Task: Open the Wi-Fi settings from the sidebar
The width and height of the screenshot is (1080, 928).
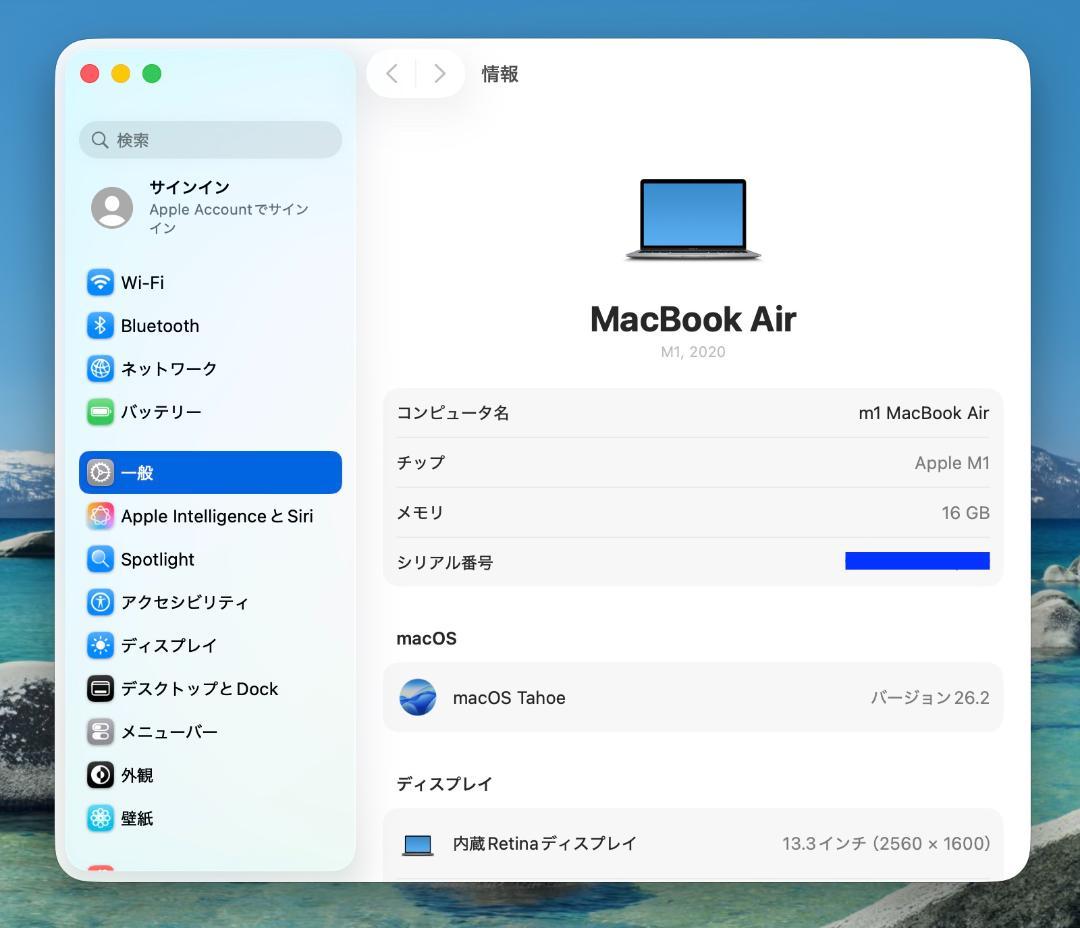Action: (x=100, y=282)
